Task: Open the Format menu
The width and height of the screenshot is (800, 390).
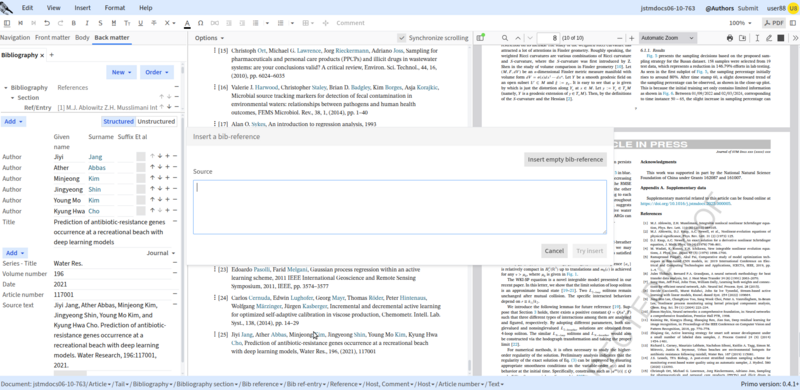Action: point(115,8)
